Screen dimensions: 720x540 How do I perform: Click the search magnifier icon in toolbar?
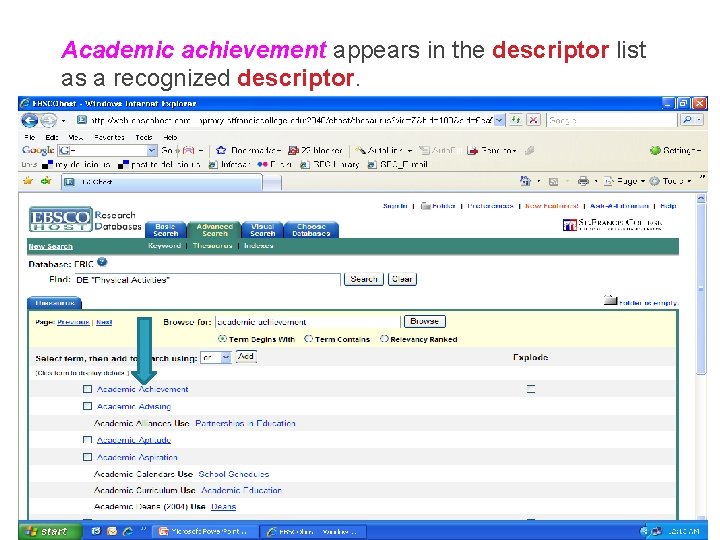687,120
